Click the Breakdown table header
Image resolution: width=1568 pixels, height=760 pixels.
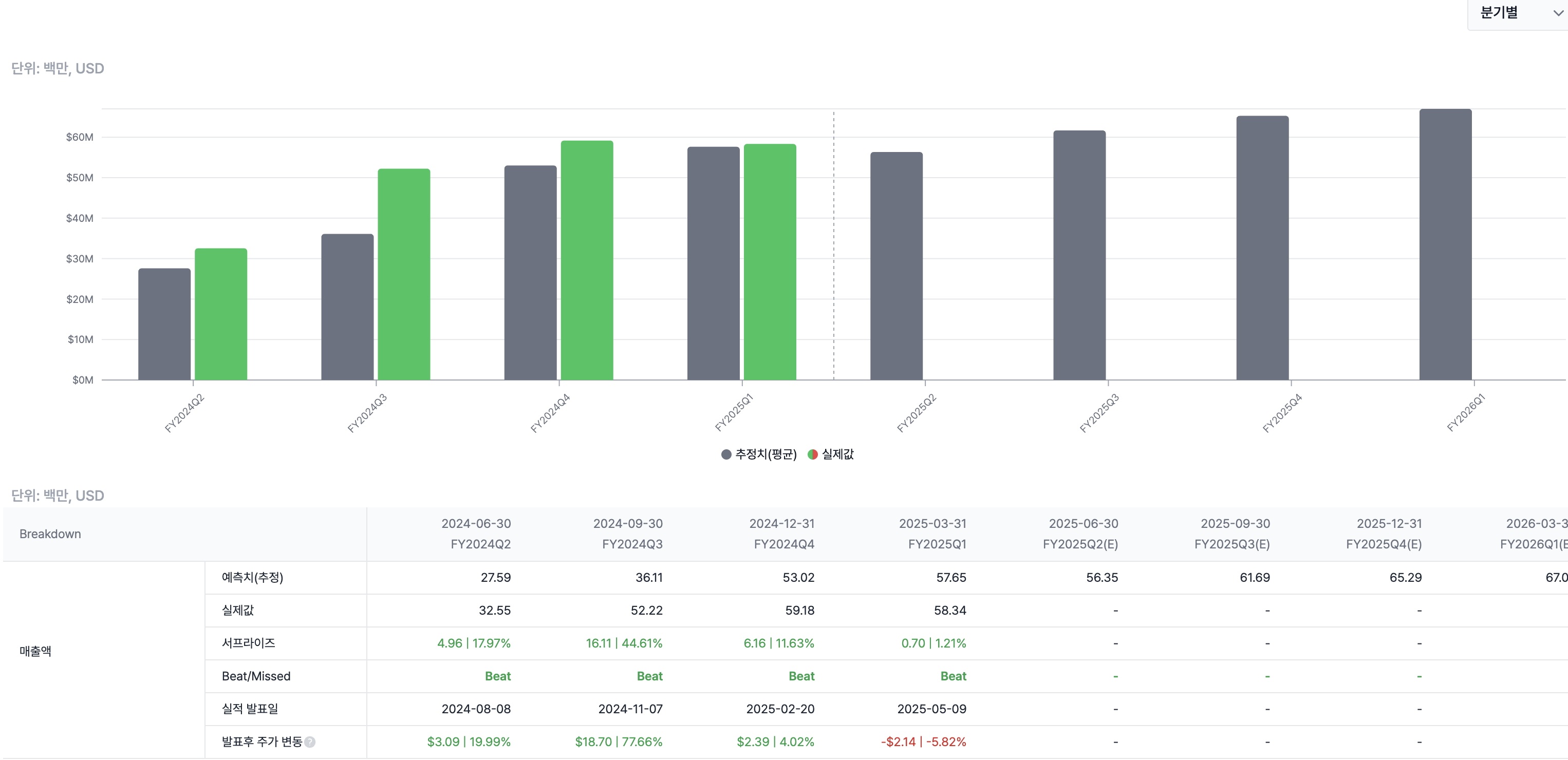(50, 534)
